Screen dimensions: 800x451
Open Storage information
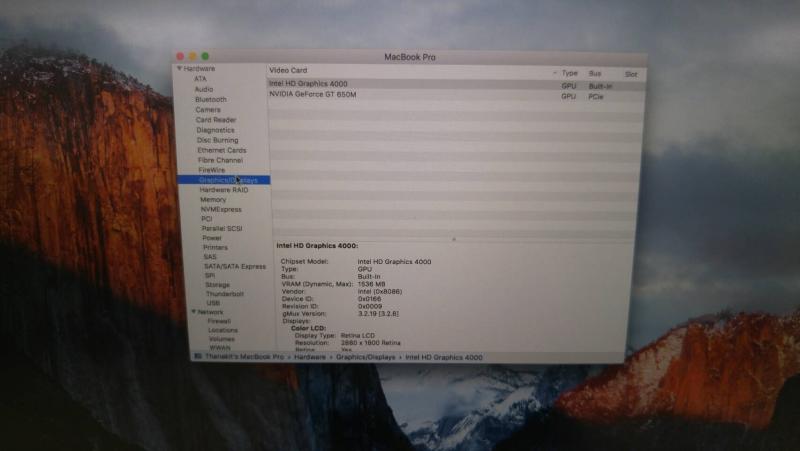[x=218, y=285]
